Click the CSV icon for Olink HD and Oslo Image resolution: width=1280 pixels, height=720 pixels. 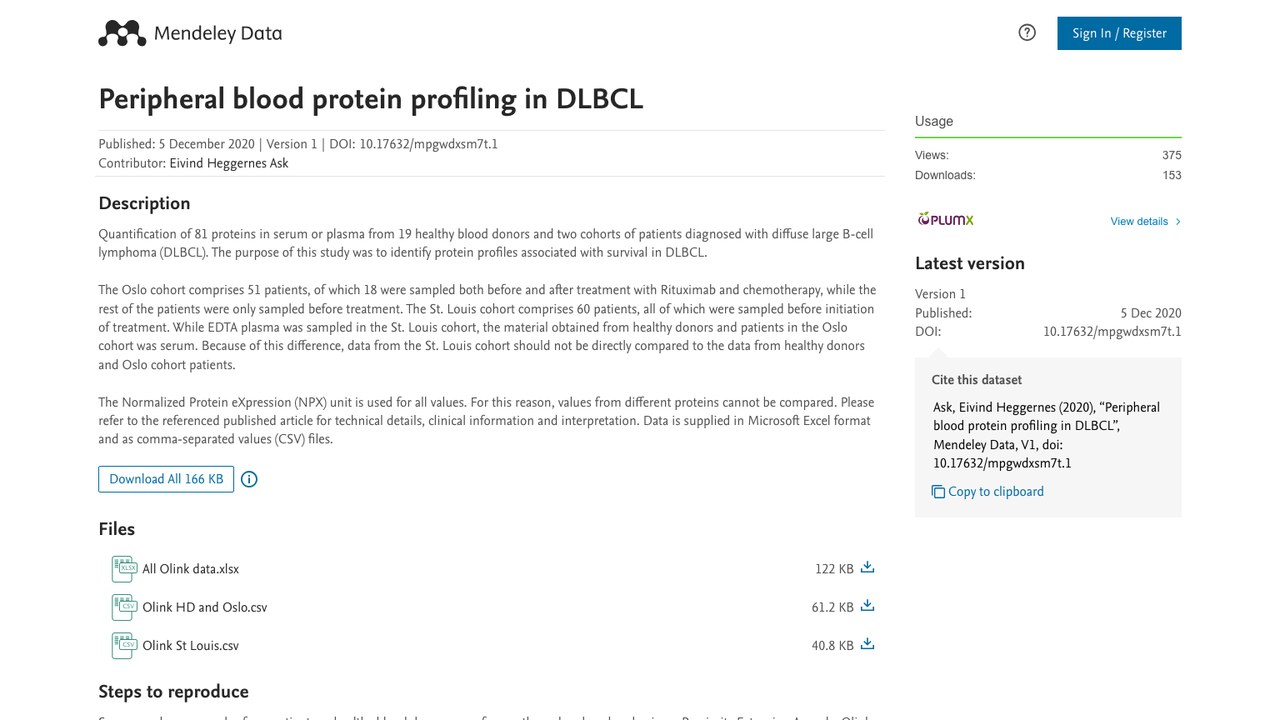[124, 607]
